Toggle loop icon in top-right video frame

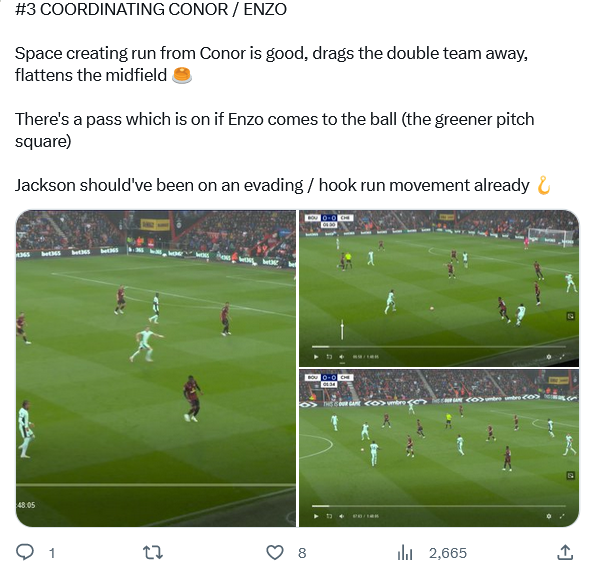tap(329, 357)
